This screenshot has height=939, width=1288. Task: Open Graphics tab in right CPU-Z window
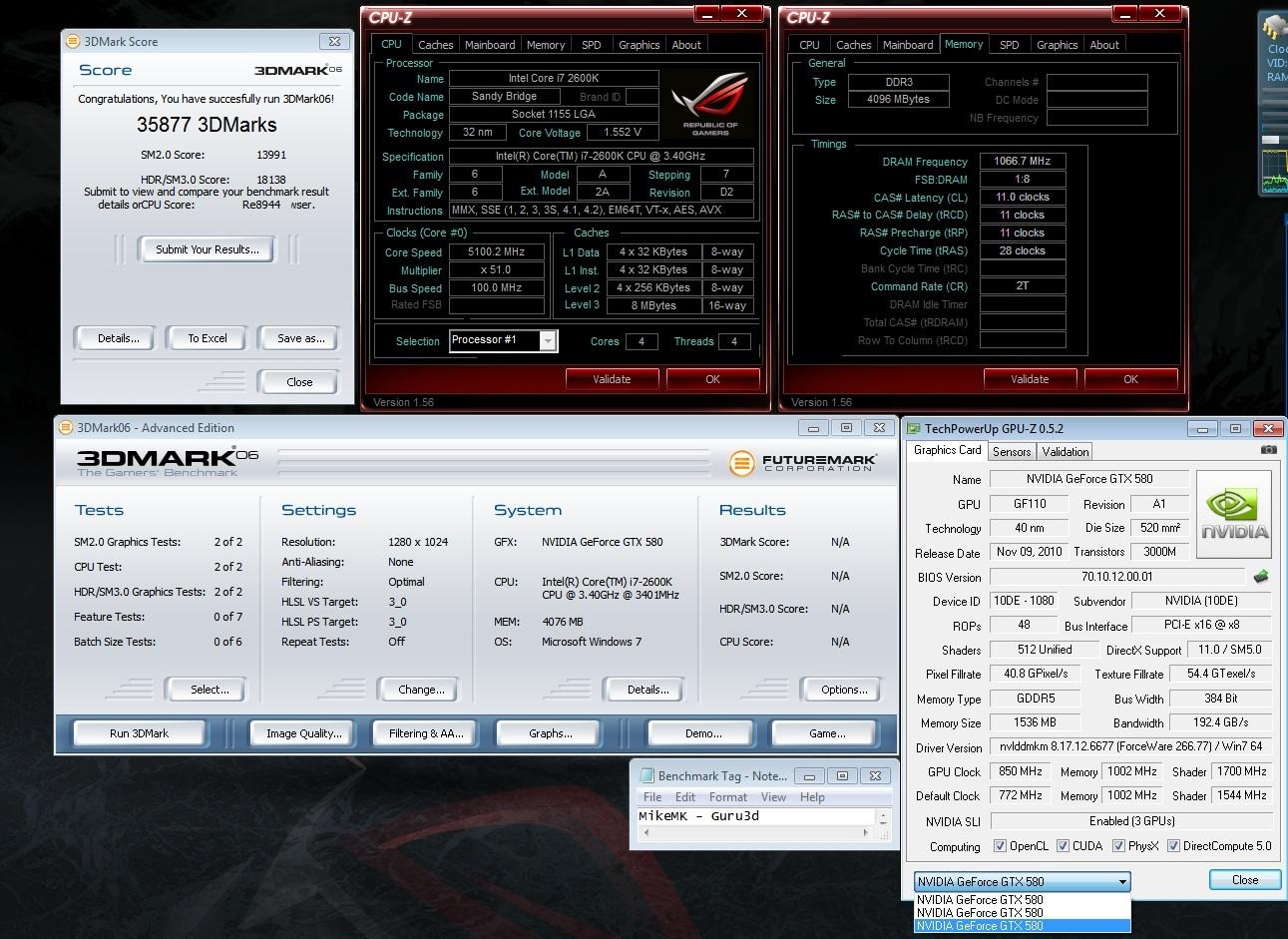(x=1057, y=45)
